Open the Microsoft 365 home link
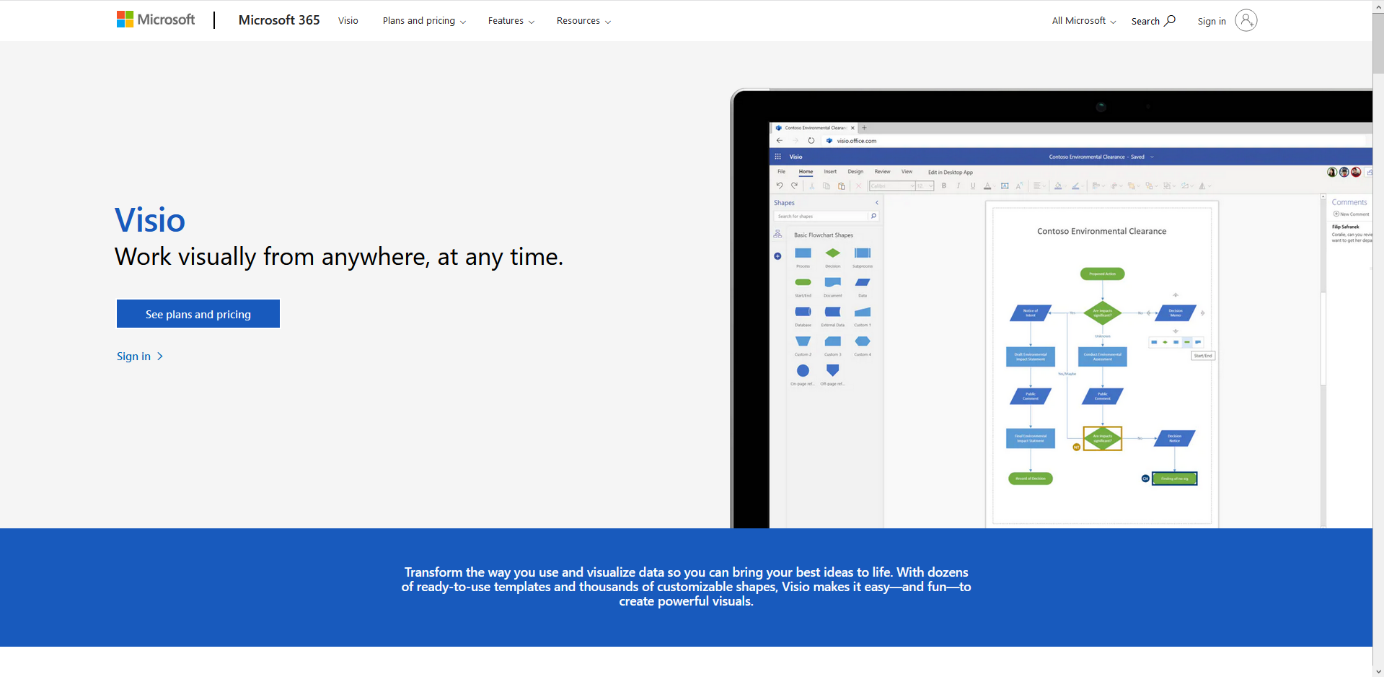The image size is (1384, 677). [x=279, y=20]
